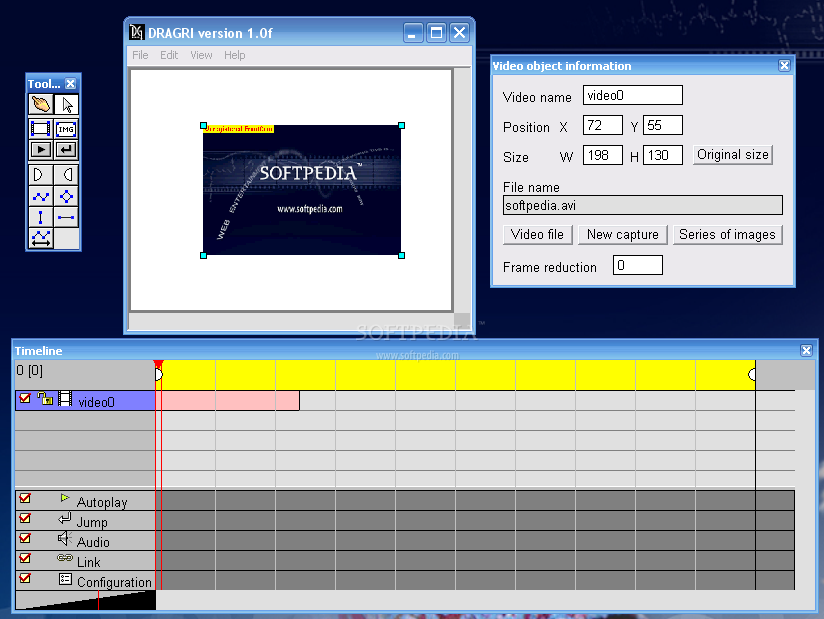Viewport: 824px width, 619px height.
Task: Click the timeline end half-circle marker
Action: 752,374
